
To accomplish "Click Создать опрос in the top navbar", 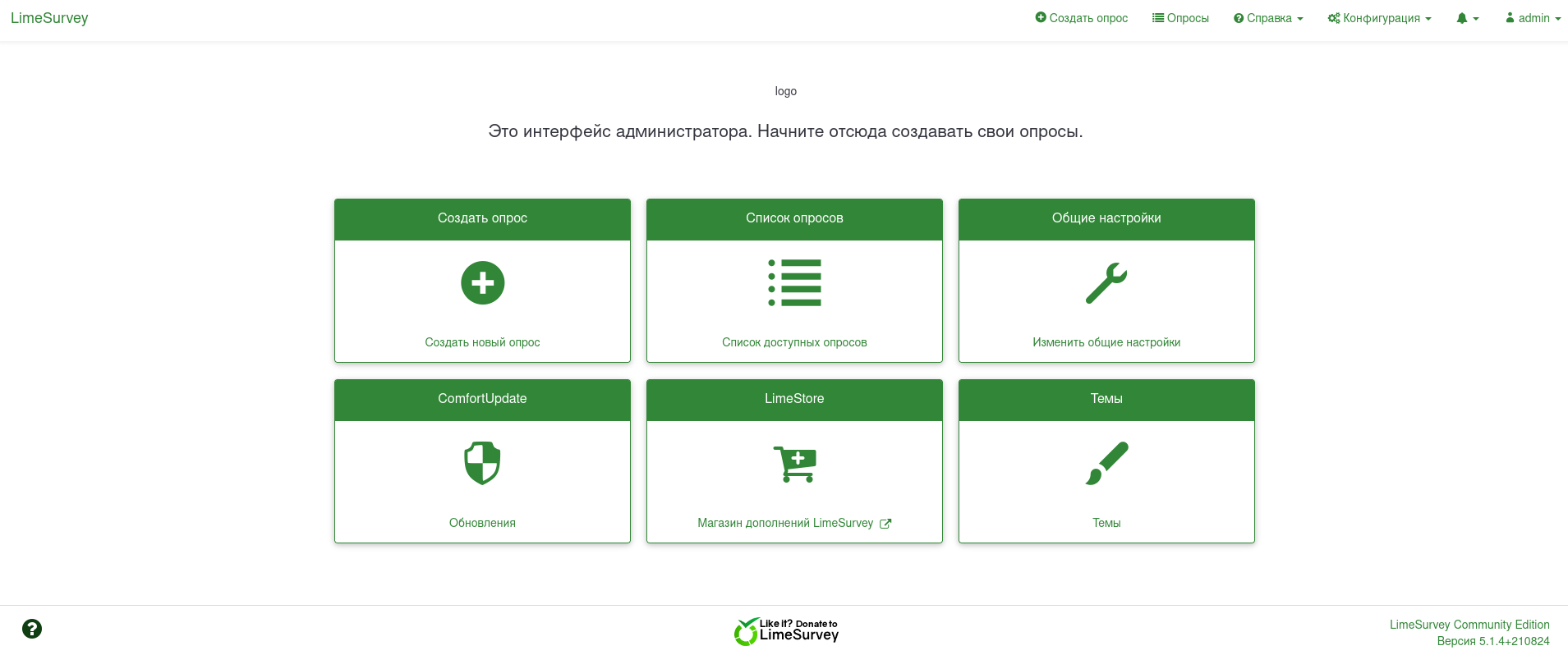I will [x=1081, y=18].
